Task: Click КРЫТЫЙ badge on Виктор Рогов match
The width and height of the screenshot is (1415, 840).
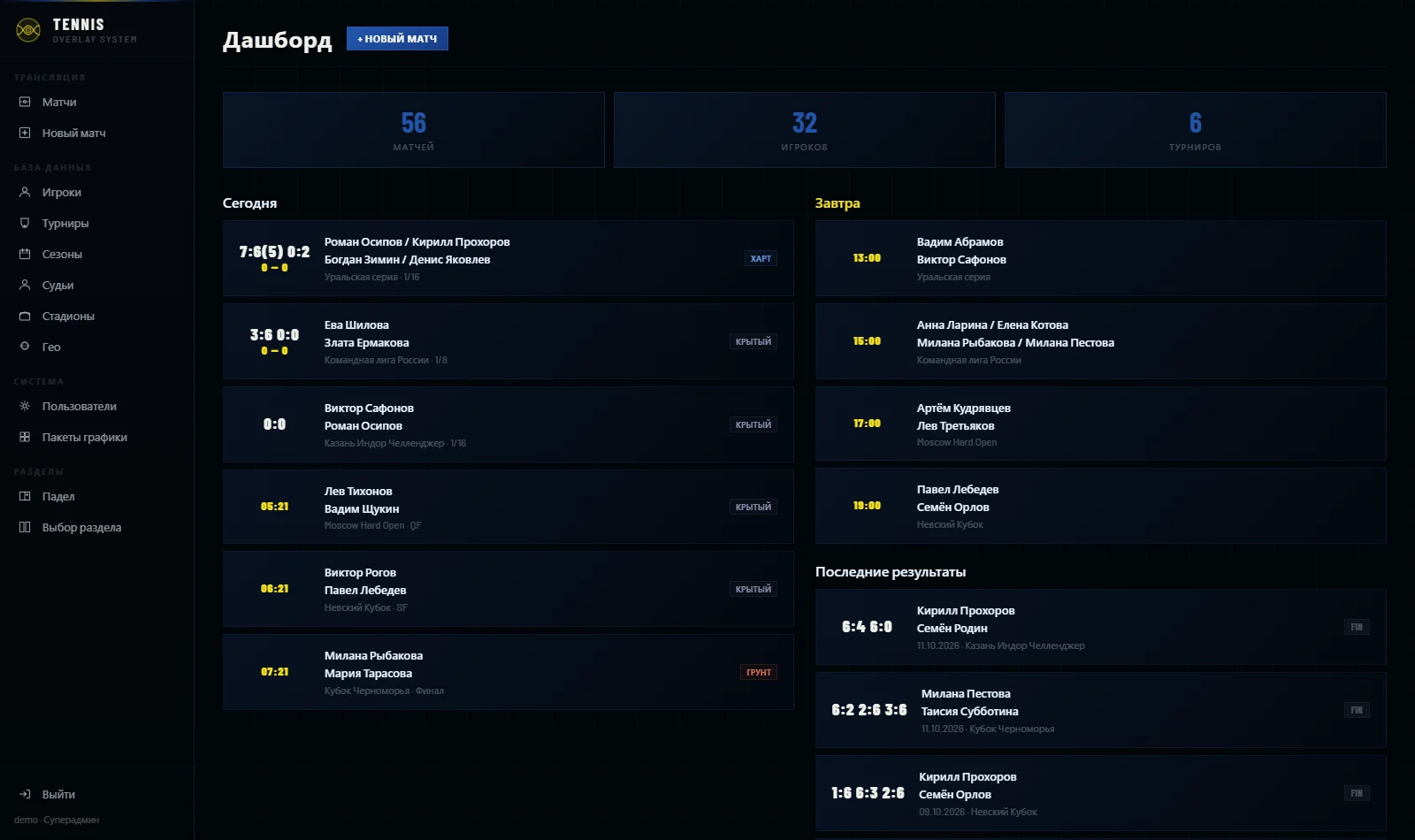Action: tap(753, 589)
